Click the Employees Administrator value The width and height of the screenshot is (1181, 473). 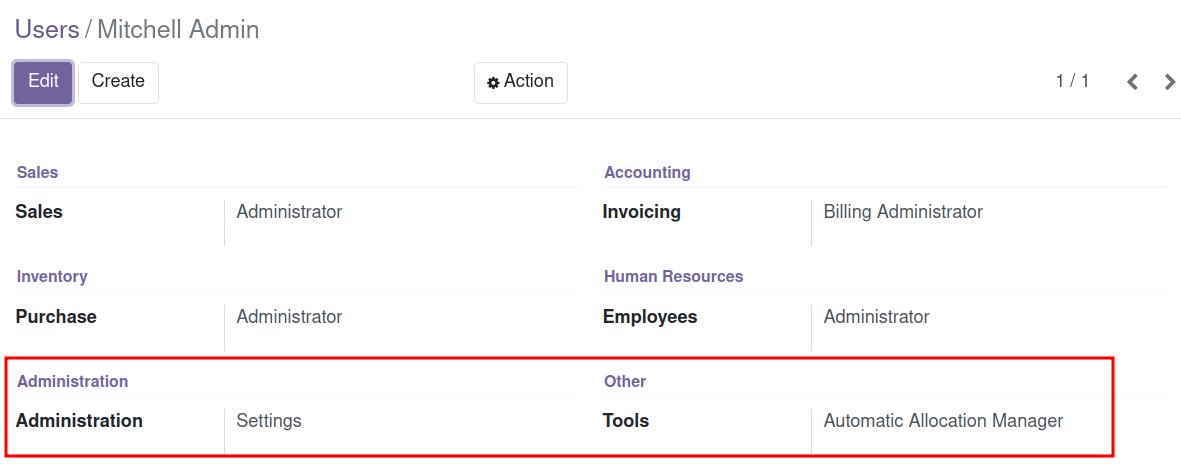click(x=877, y=317)
